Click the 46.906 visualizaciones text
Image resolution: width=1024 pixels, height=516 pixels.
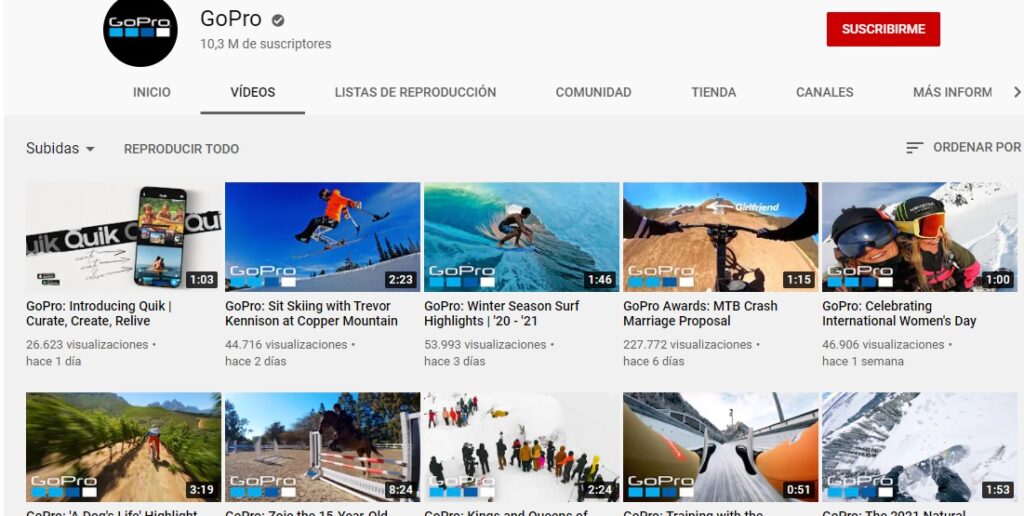pos(883,344)
